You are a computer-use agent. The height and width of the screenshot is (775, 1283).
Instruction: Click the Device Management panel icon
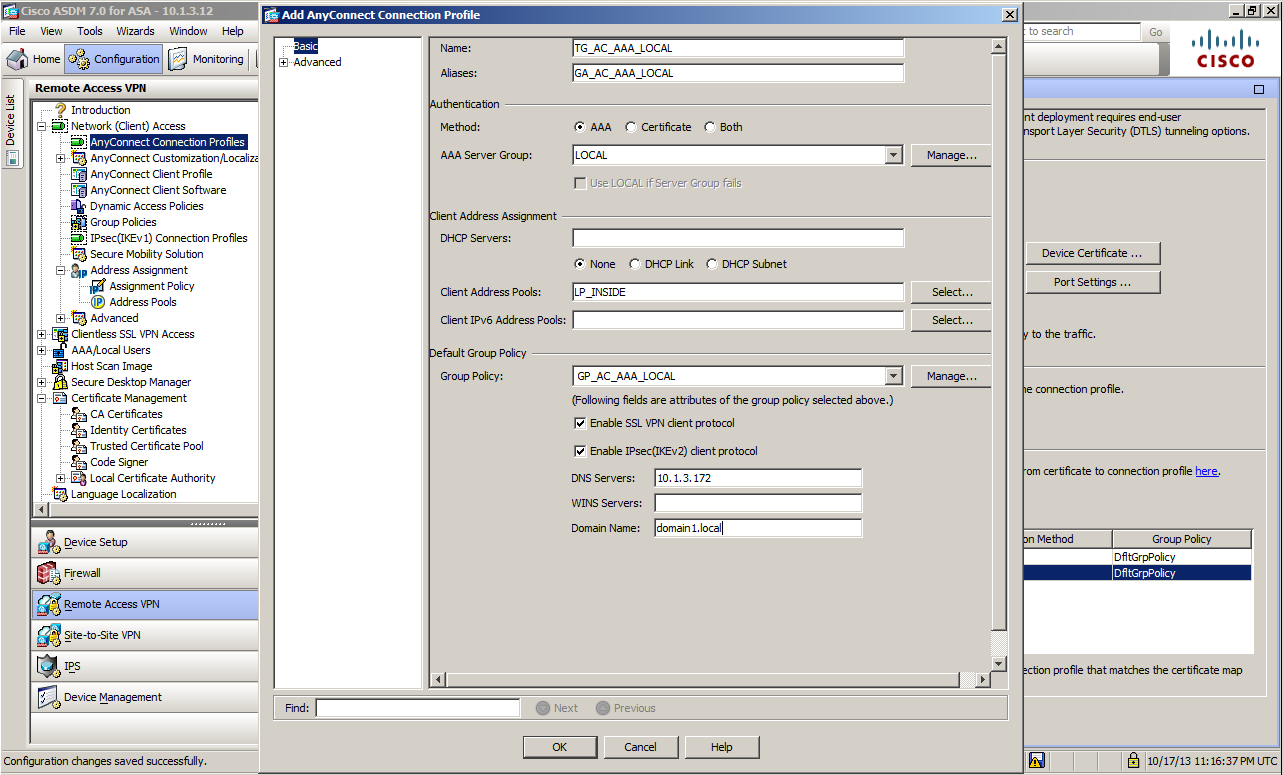(49, 697)
